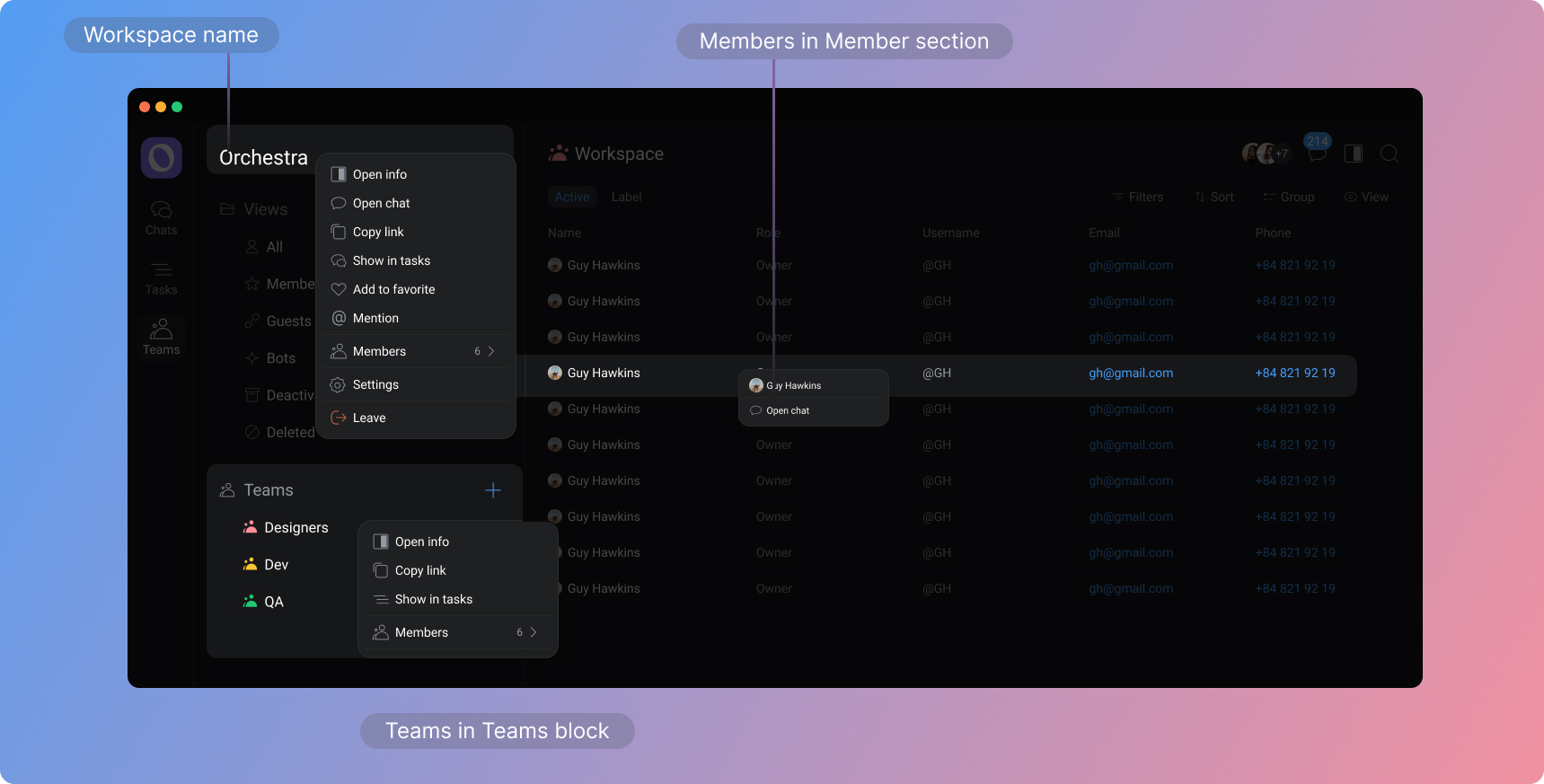1544x784 pixels.
Task: Click the Orchestra app logo
Action: coord(162,158)
